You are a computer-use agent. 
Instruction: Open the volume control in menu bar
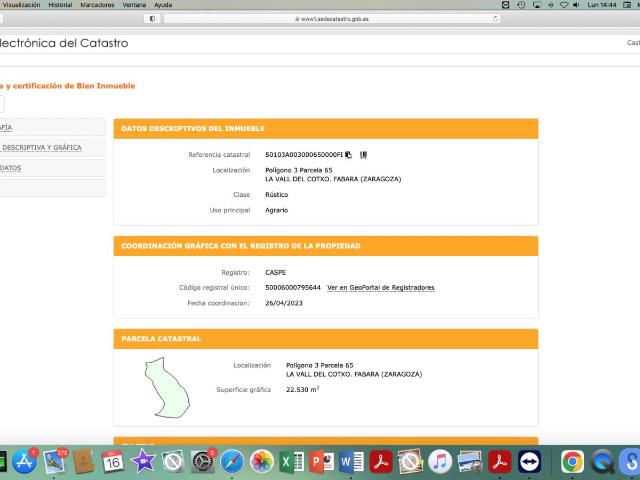point(576,5)
